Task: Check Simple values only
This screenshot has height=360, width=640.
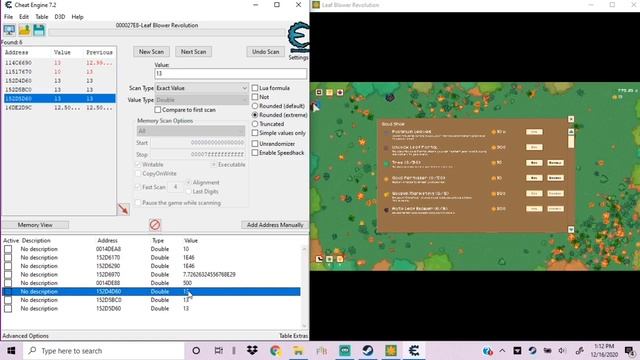Action: click(255, 133)
